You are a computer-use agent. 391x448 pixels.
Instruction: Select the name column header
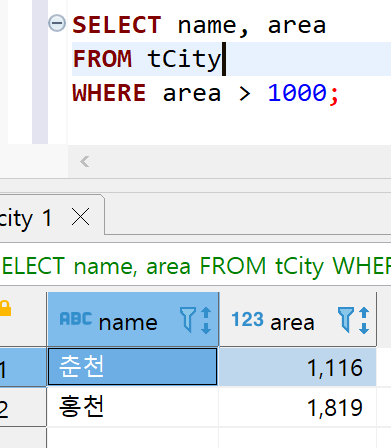point(133,320)
